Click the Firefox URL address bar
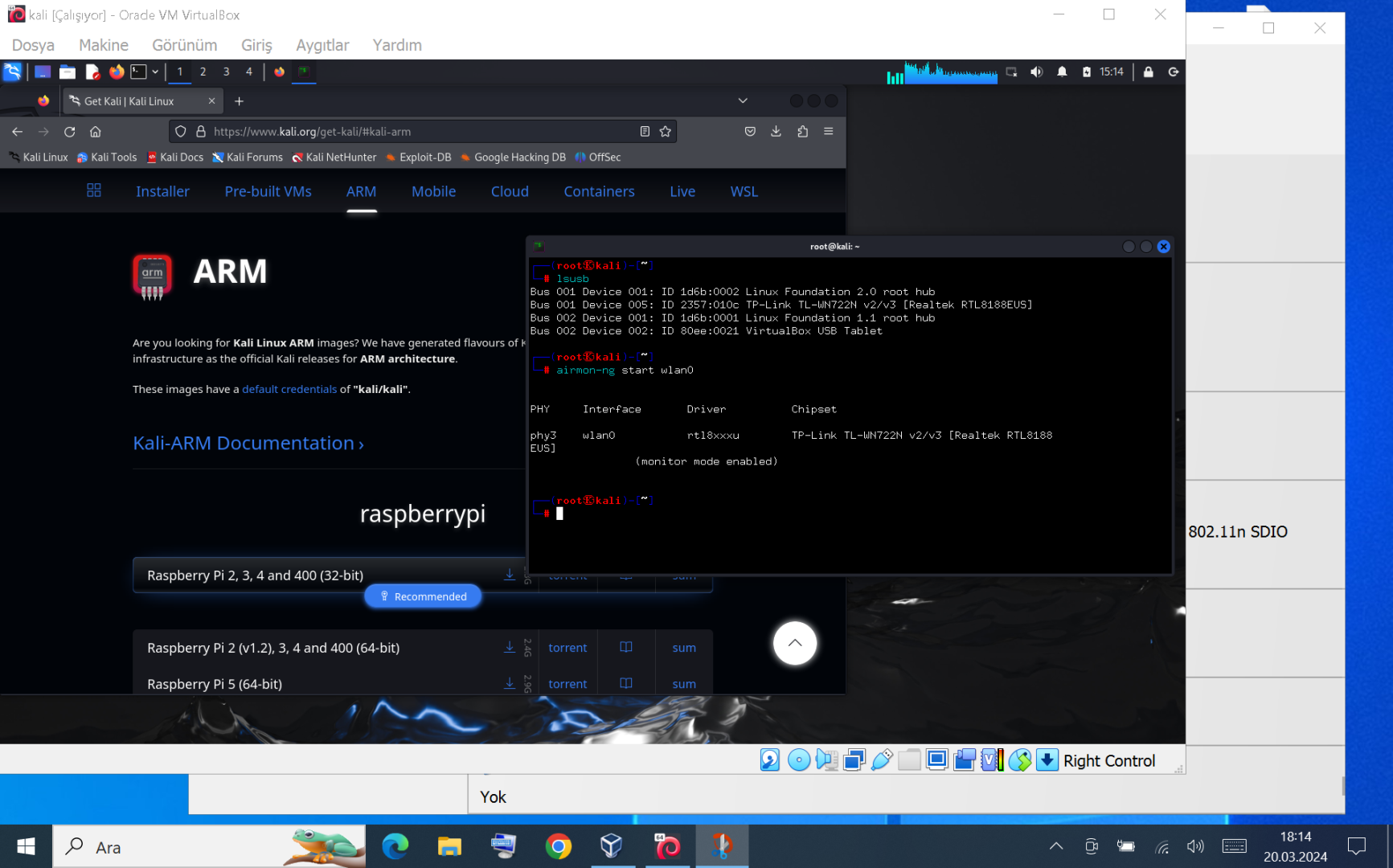This screenshot has height=868, width=1393. [x=423, y=132]
